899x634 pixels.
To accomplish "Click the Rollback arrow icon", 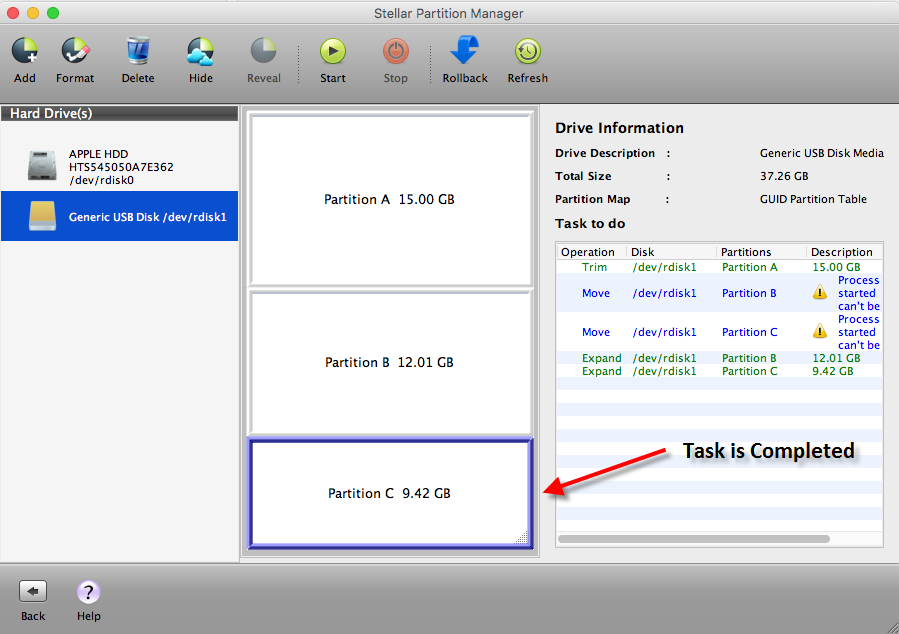I will (x=465, y=52).
